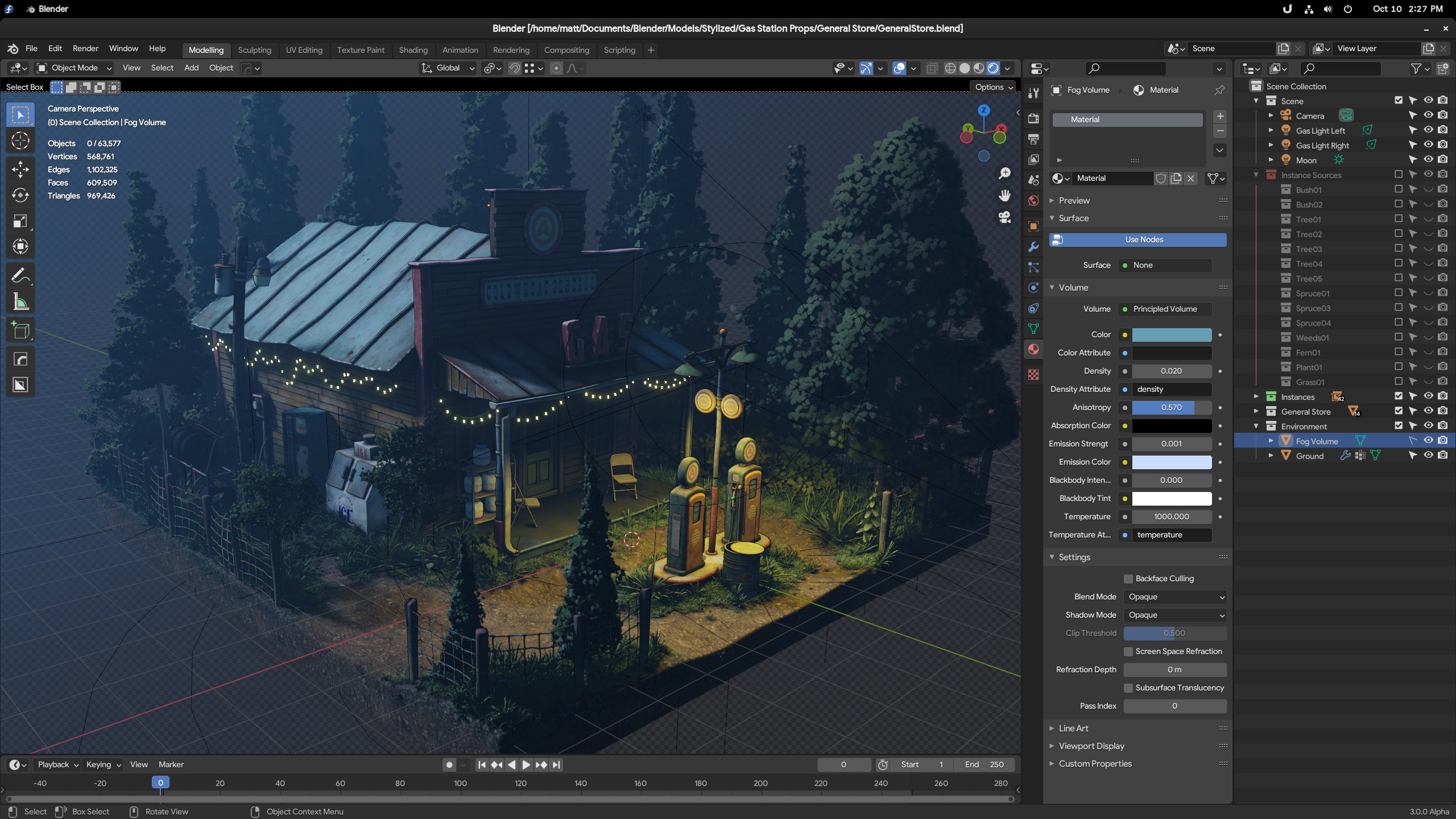Open the Output properties tab icon
The width and height of the screenshot is (1456, 819).
click(x=1033, y=139)
